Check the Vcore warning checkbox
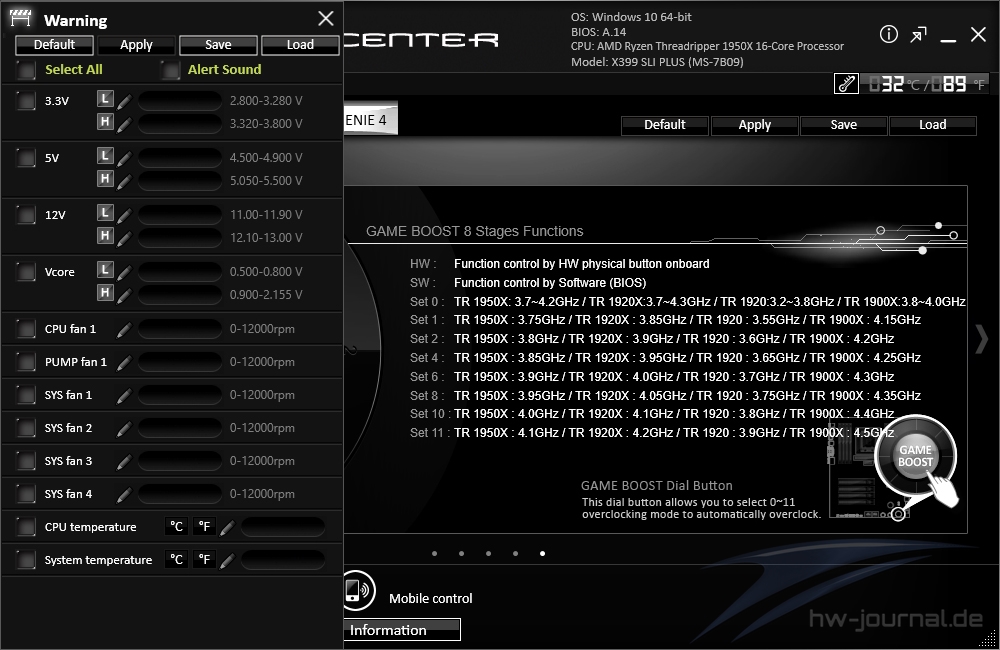Image resolution: width=1000 pixels, height=650 pixels. [x=26, y=272]
